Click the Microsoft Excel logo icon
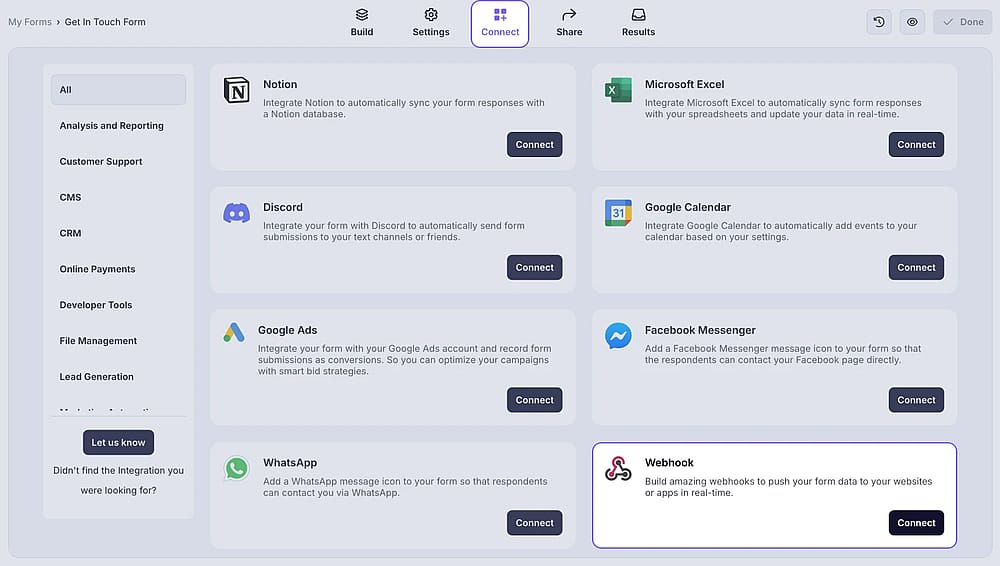Screen dimensions: 1000x566 coord(618,90)
